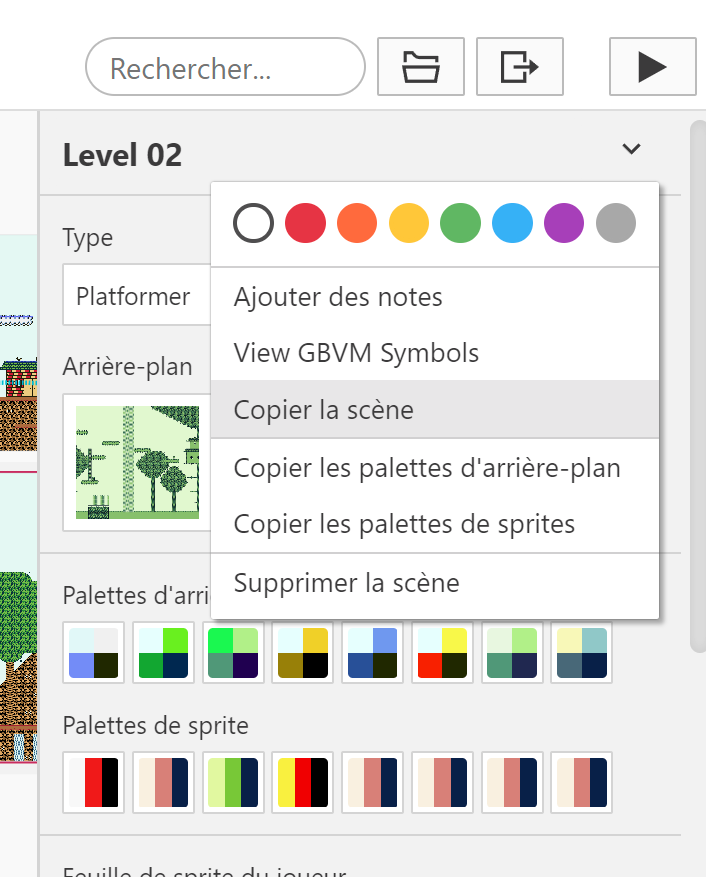
Task: Select the gray label color
Action: pyautogui.click(x=616, y=223)
